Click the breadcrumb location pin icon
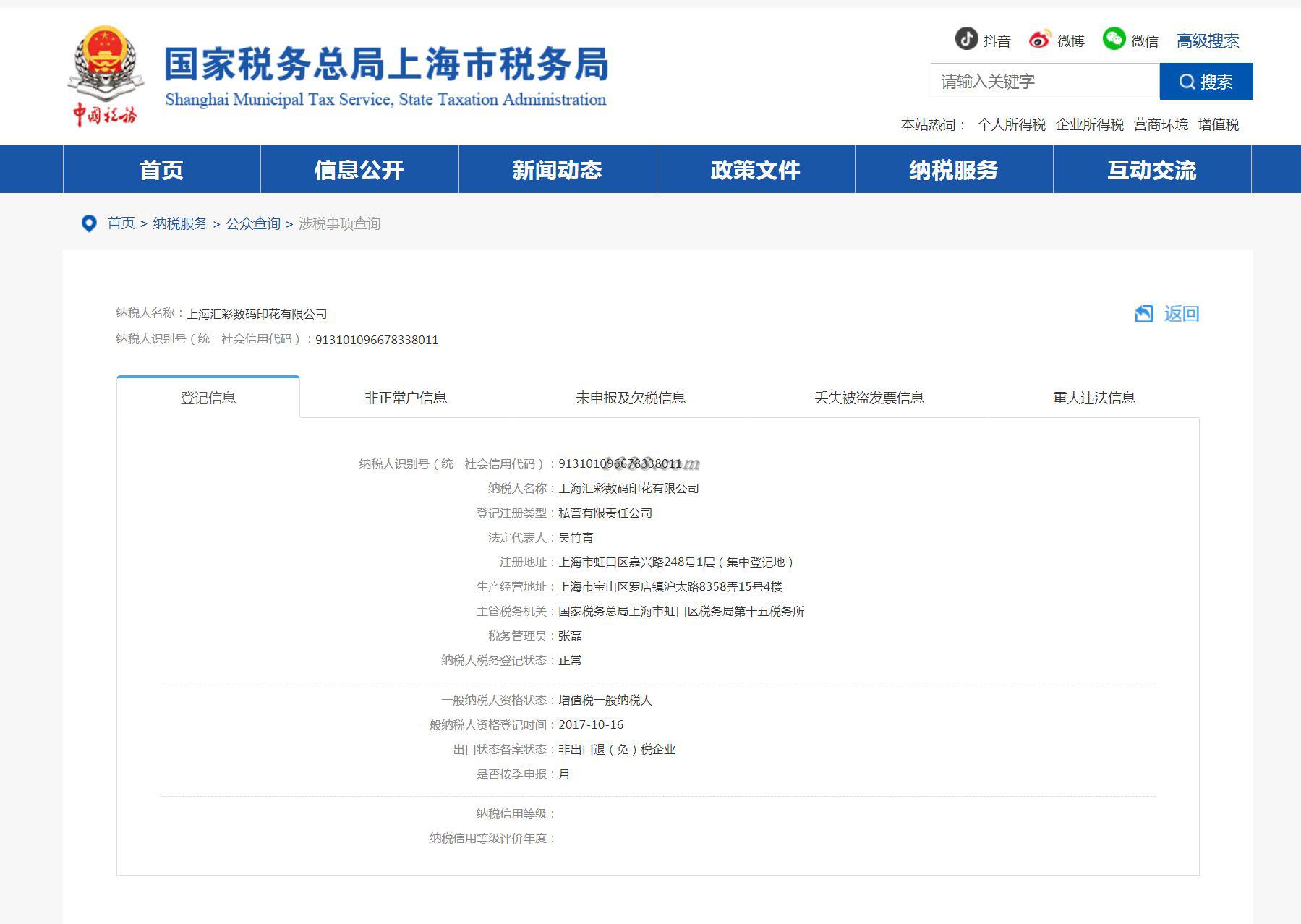1301x924 pixels. (x=89, y=223)
